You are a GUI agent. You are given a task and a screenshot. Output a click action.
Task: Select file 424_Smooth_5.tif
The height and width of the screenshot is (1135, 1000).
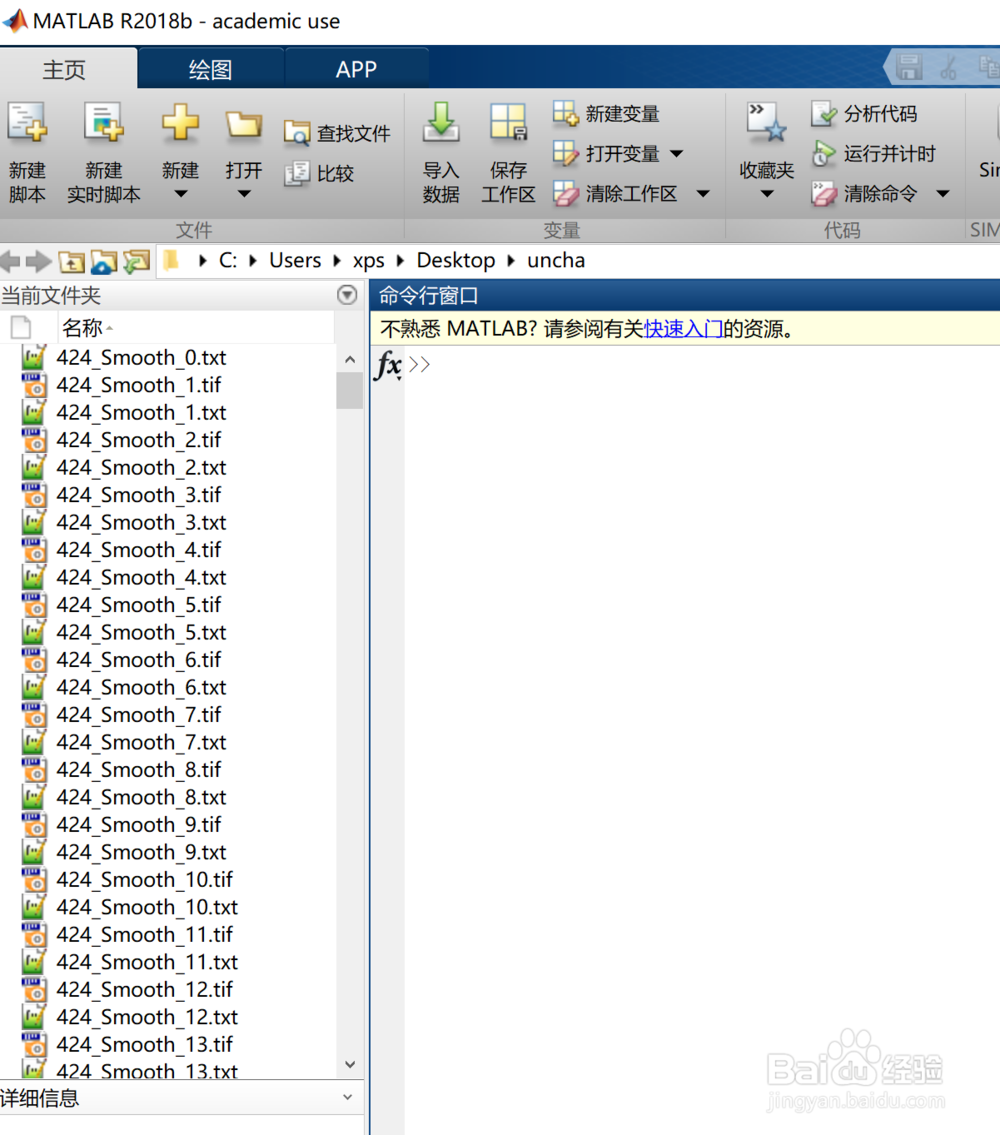(138, 605)
